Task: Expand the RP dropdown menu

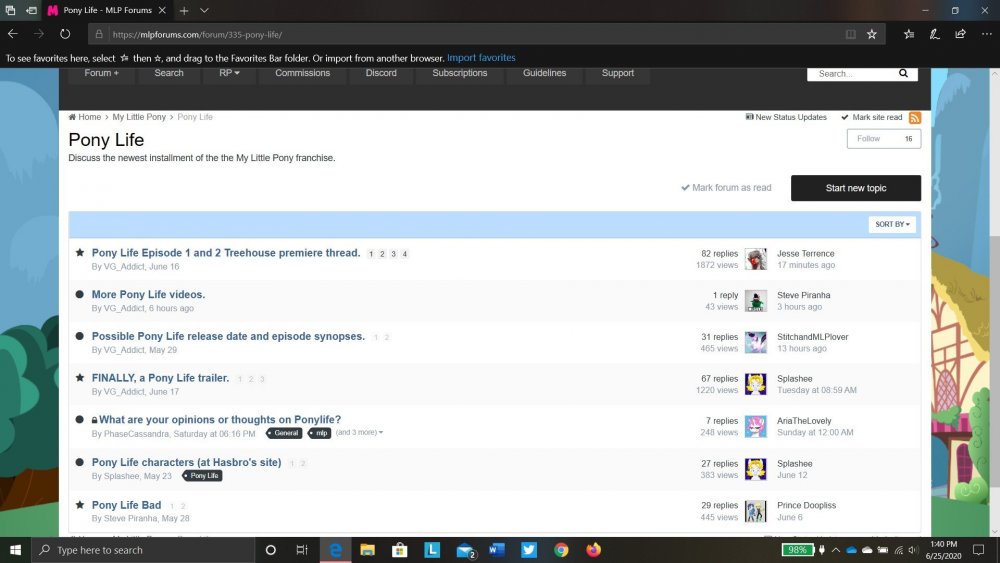Action: click(x=229, y=73)
